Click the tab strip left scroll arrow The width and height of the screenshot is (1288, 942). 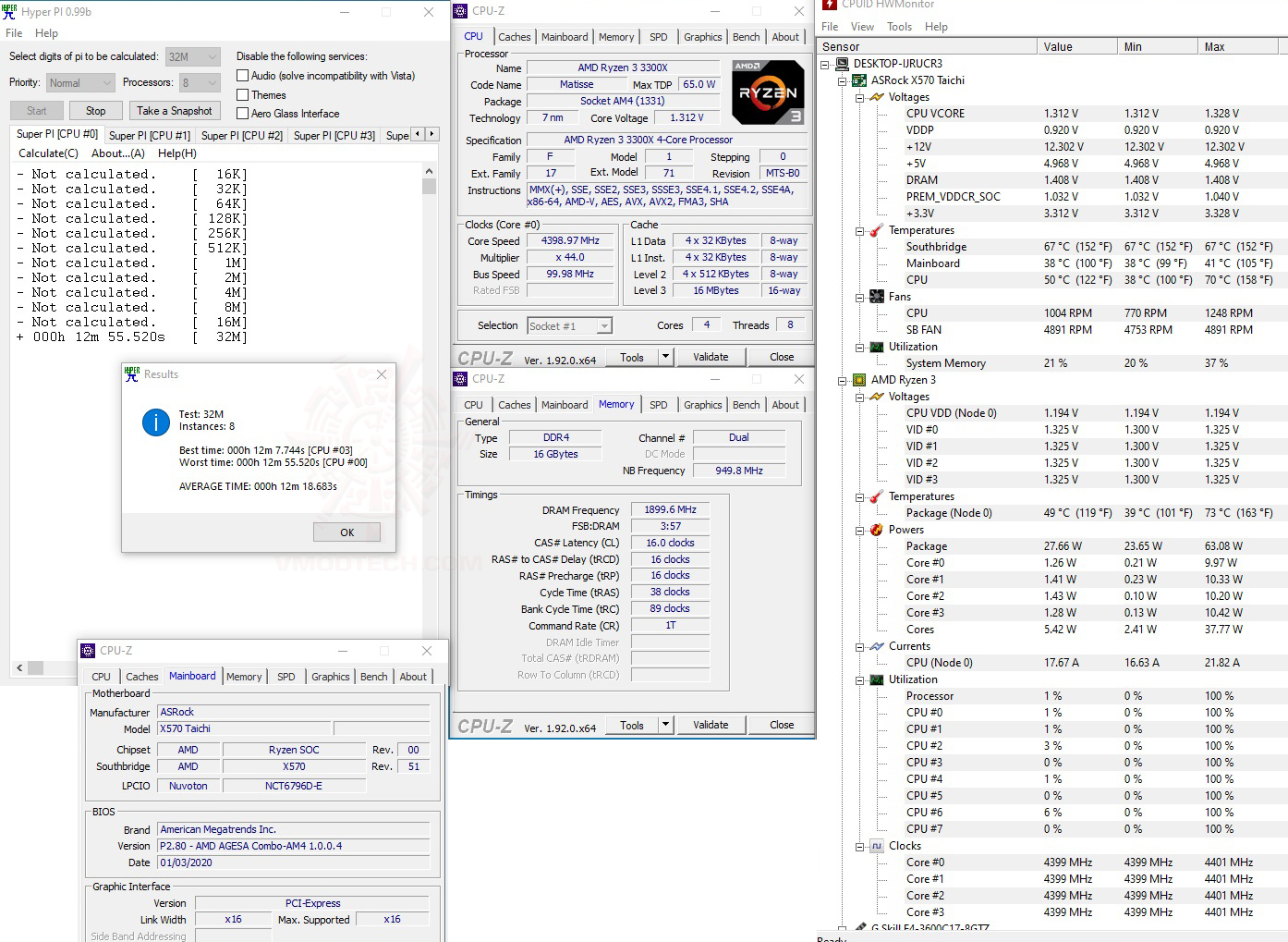[418, 134]
